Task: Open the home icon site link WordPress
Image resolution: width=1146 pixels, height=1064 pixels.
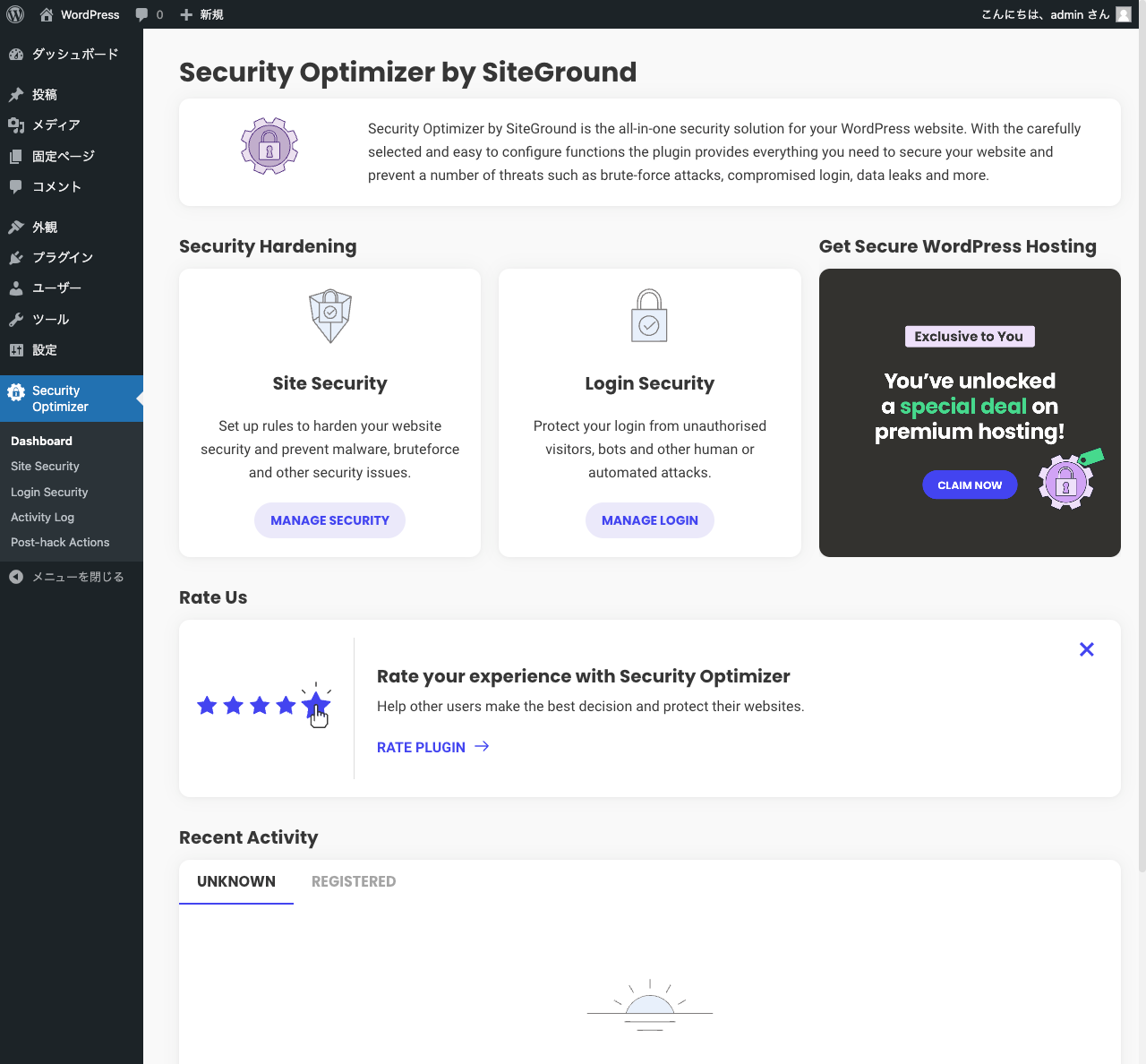Action: click(80, 14)
